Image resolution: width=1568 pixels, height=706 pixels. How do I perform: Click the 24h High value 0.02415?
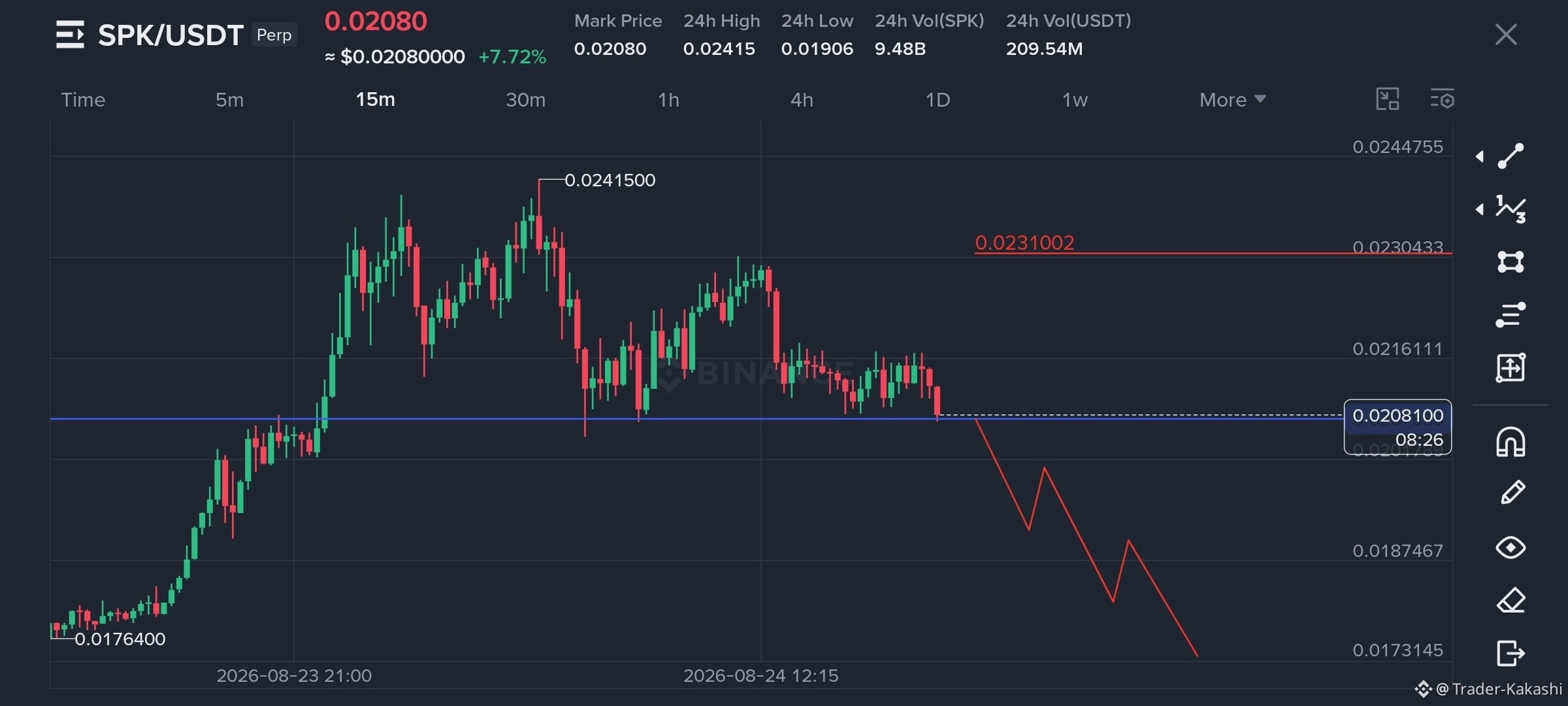click(x=719, y=49)
